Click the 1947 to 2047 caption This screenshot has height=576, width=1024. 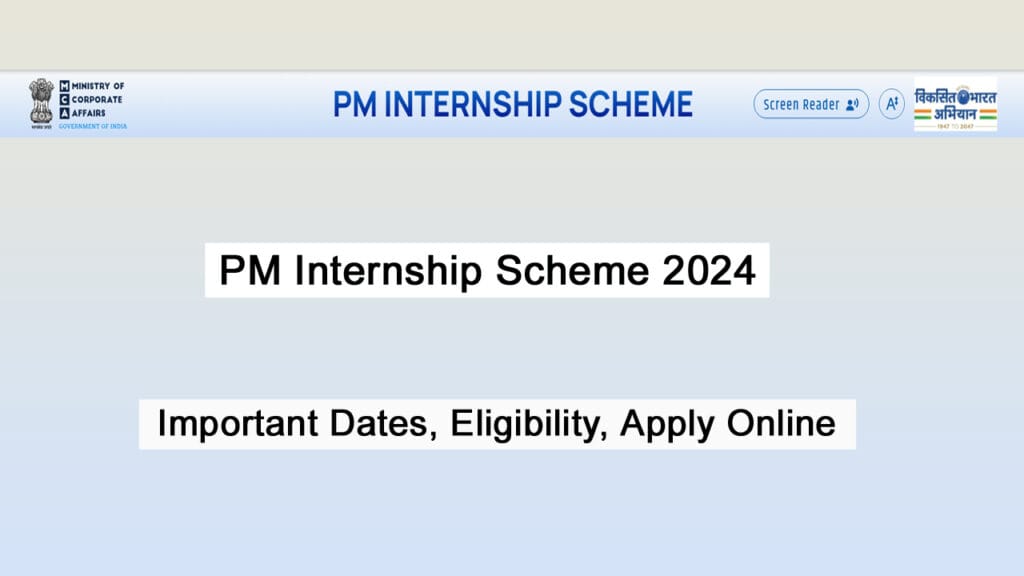(x=955, y=126)
